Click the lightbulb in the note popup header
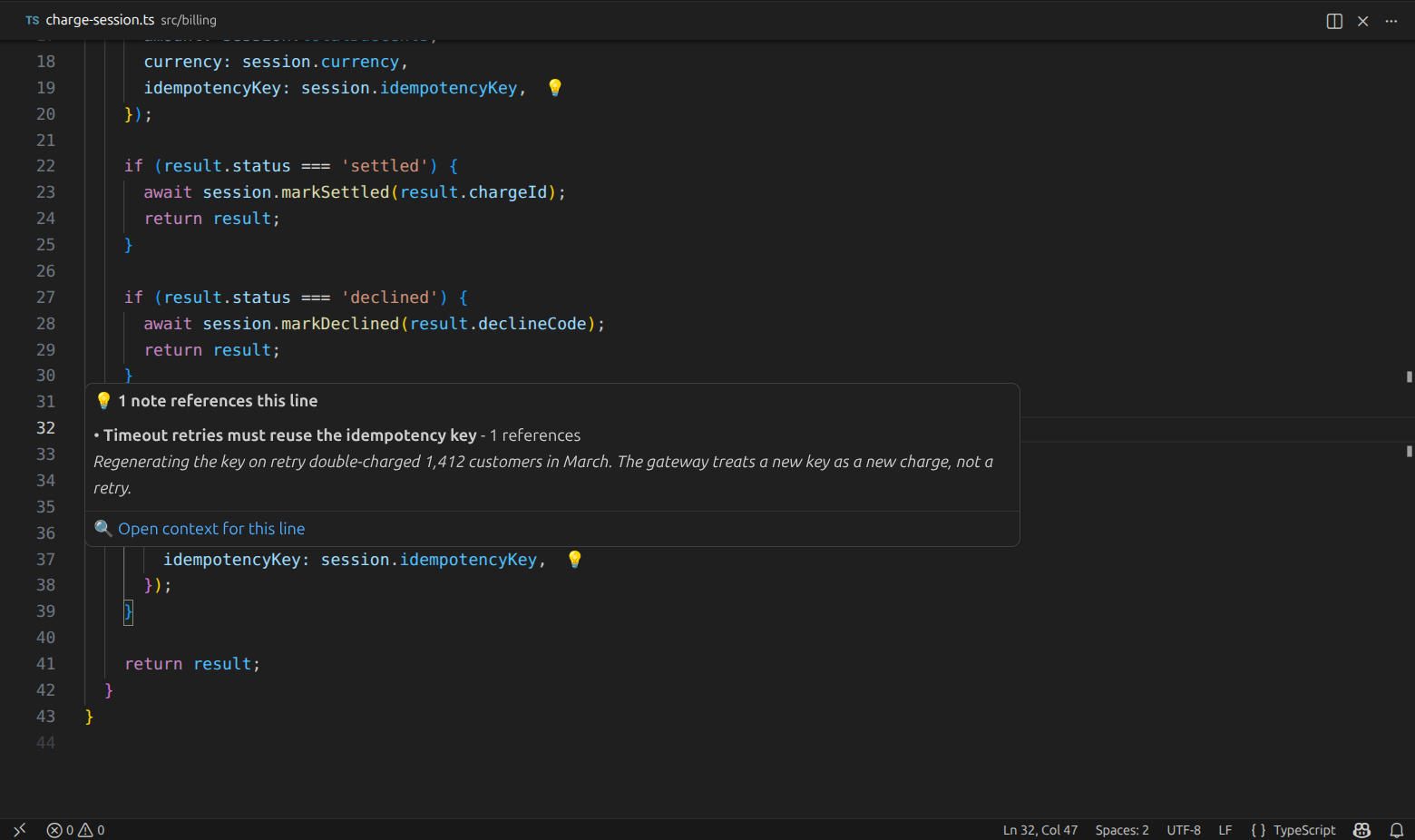Image resolution: width=1415 pixels, height=840 pixels. [x=103, y=400]
